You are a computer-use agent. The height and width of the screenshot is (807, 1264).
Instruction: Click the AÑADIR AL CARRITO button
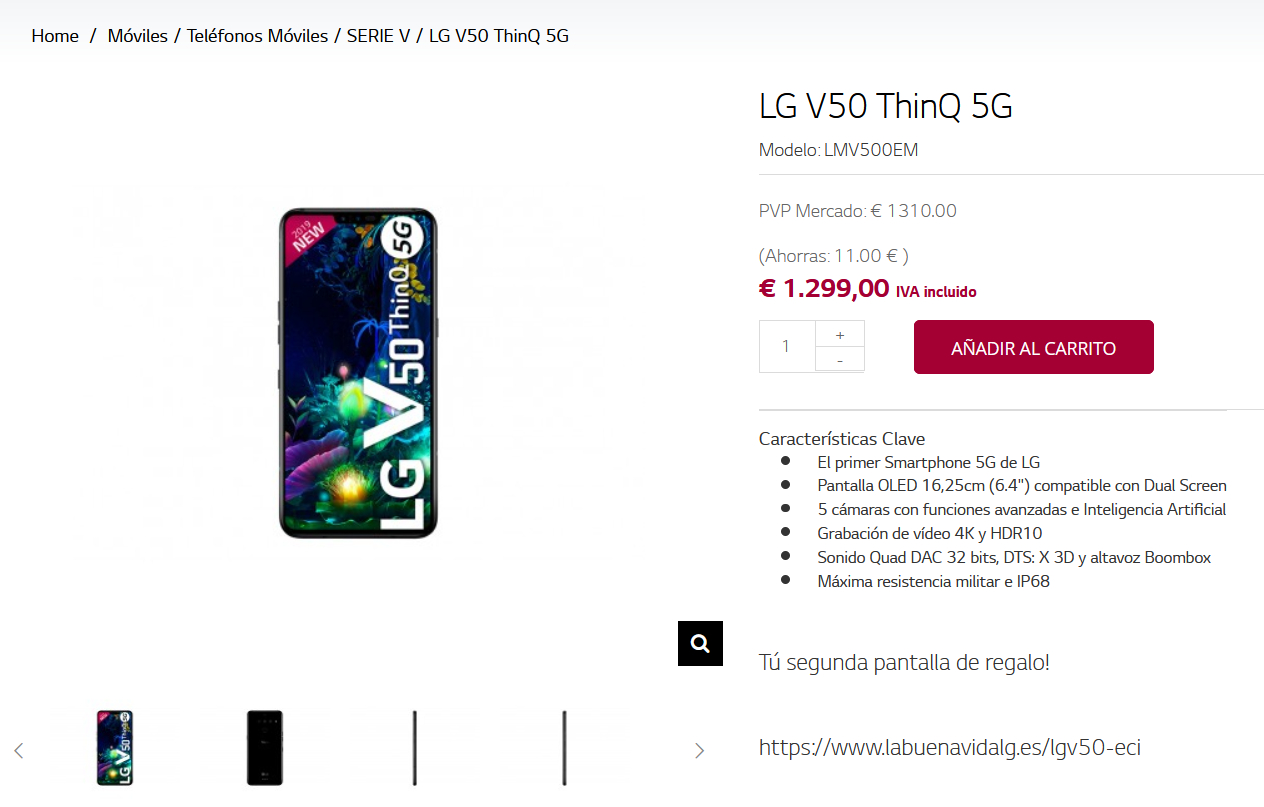(x=1034, y=347)
